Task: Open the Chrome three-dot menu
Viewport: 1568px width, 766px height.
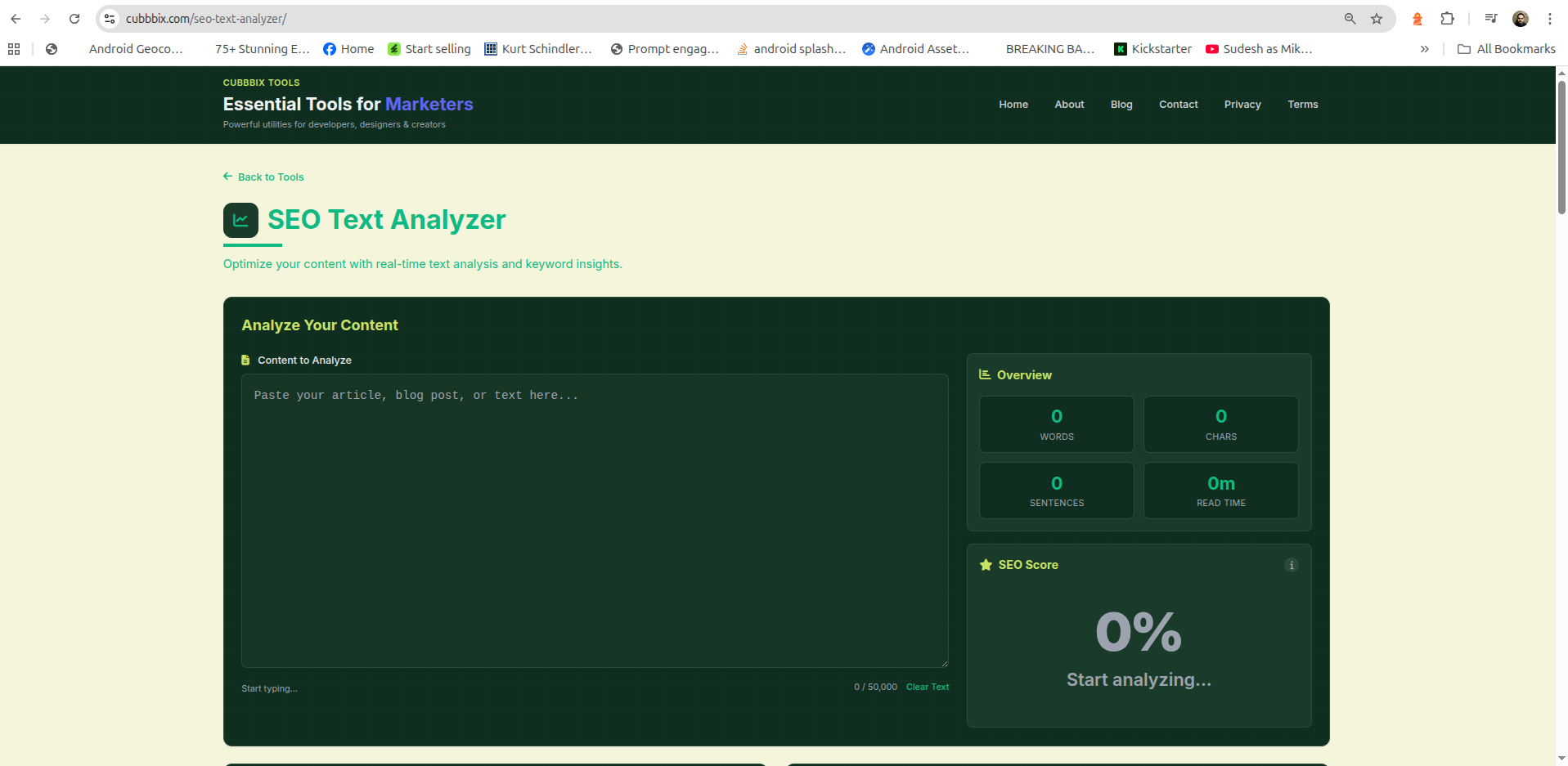Action: (x=1550, y=18)
